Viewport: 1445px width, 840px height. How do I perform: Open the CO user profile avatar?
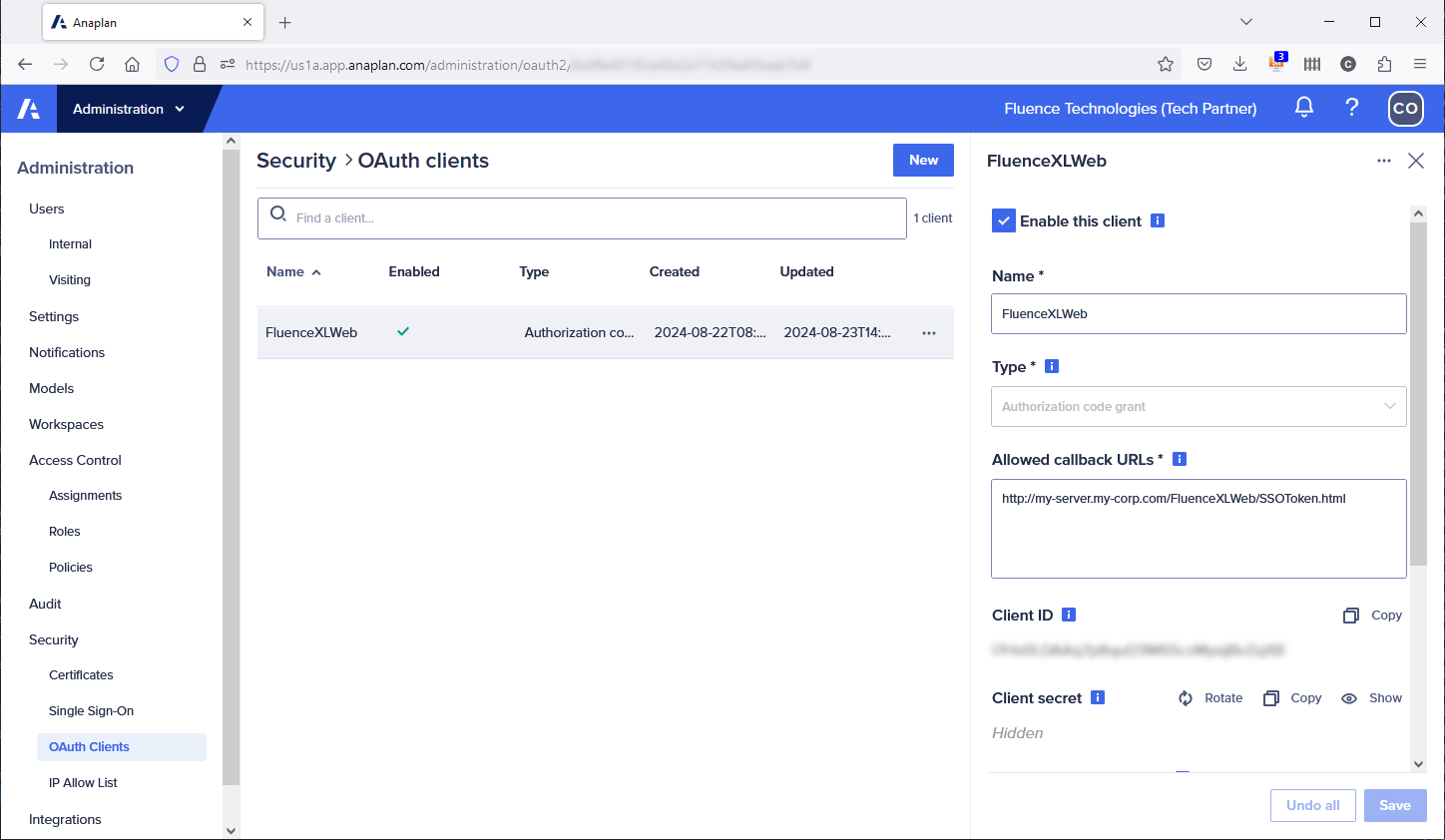(x=1405, y=109)
